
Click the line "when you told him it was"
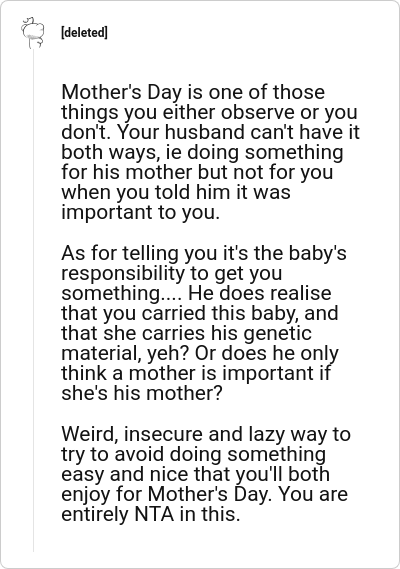tap(176, 192)
